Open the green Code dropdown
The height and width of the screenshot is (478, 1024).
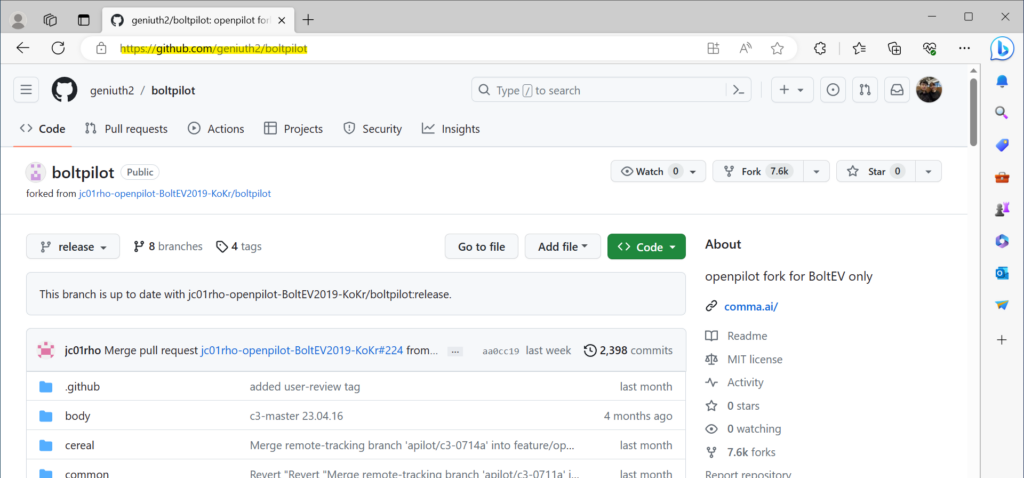click(x=647, y=247)
